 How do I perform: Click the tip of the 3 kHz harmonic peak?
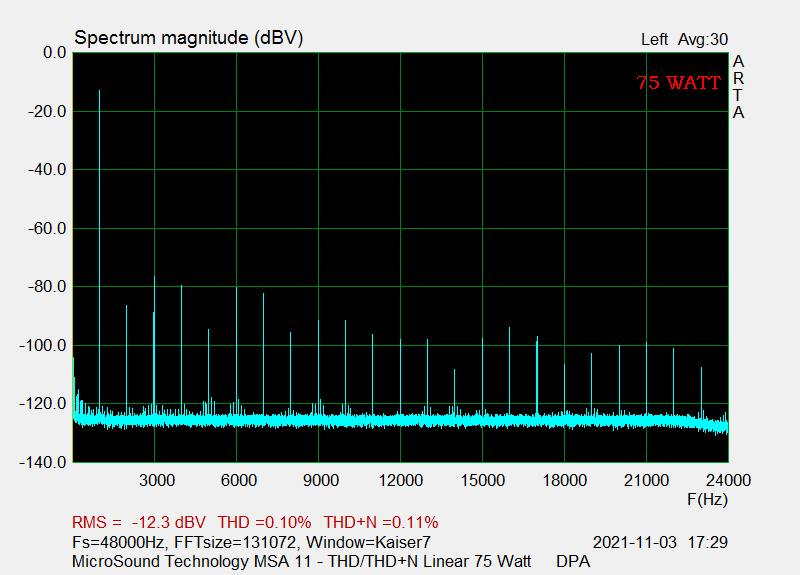154,277
